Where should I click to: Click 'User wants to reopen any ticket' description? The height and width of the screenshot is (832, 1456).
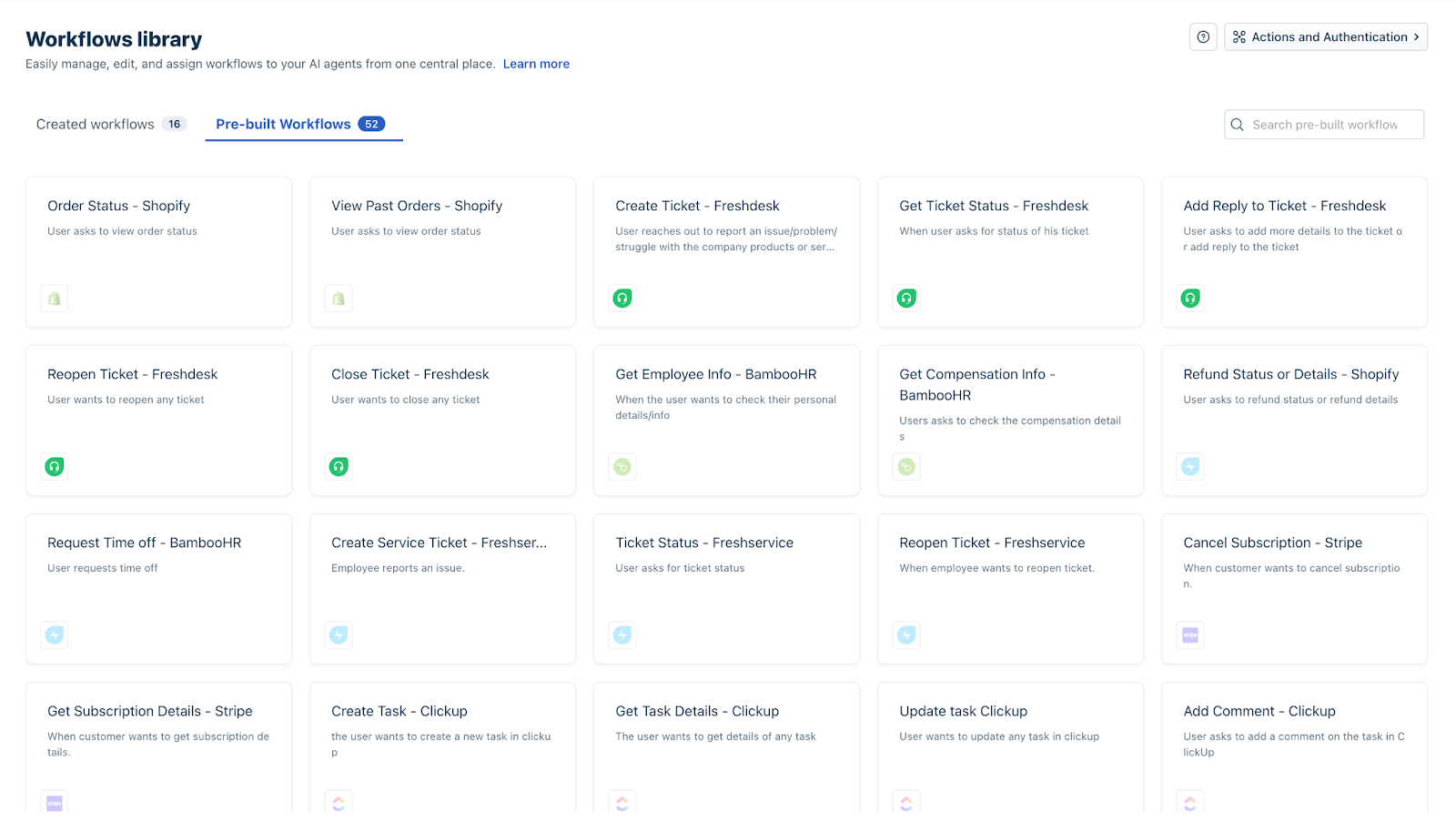point(126,400)
